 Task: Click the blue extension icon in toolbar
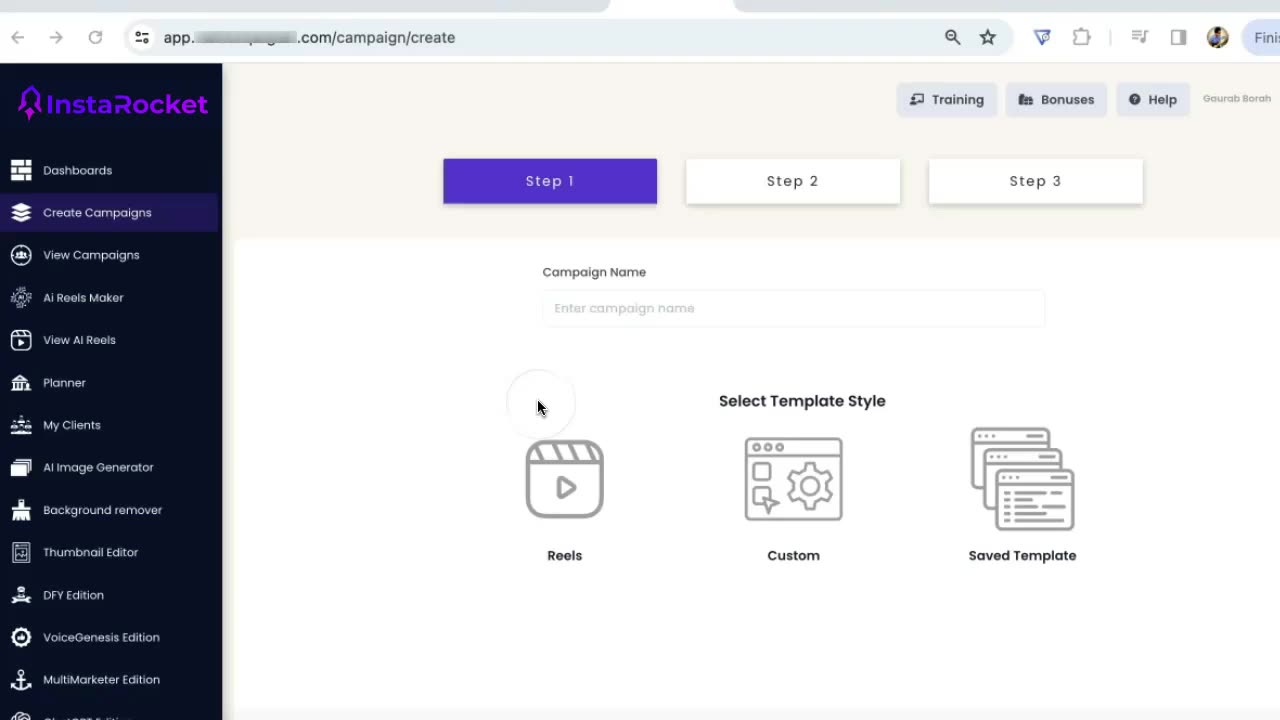pyautogui.click(x=1042, y=37)
